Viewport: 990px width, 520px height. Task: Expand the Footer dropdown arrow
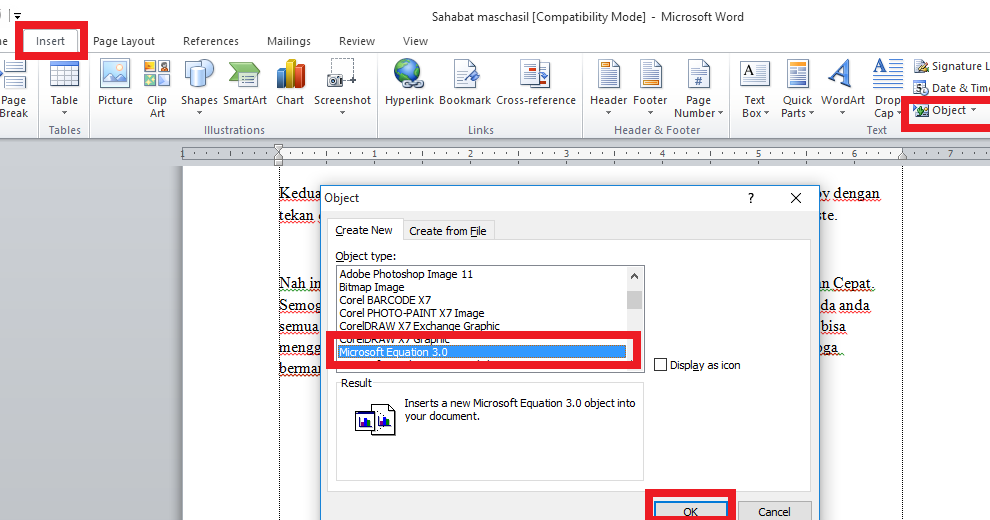(x=650, y=113)
